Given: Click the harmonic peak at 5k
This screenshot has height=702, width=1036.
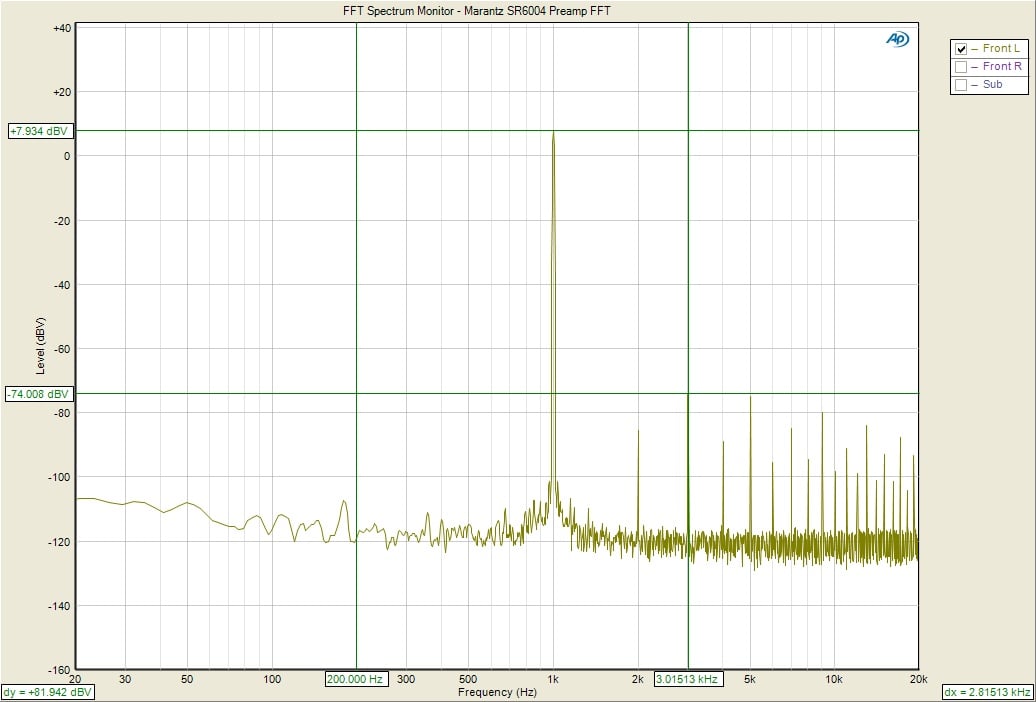Looking at the screenshot, I should tap(750, 398).
